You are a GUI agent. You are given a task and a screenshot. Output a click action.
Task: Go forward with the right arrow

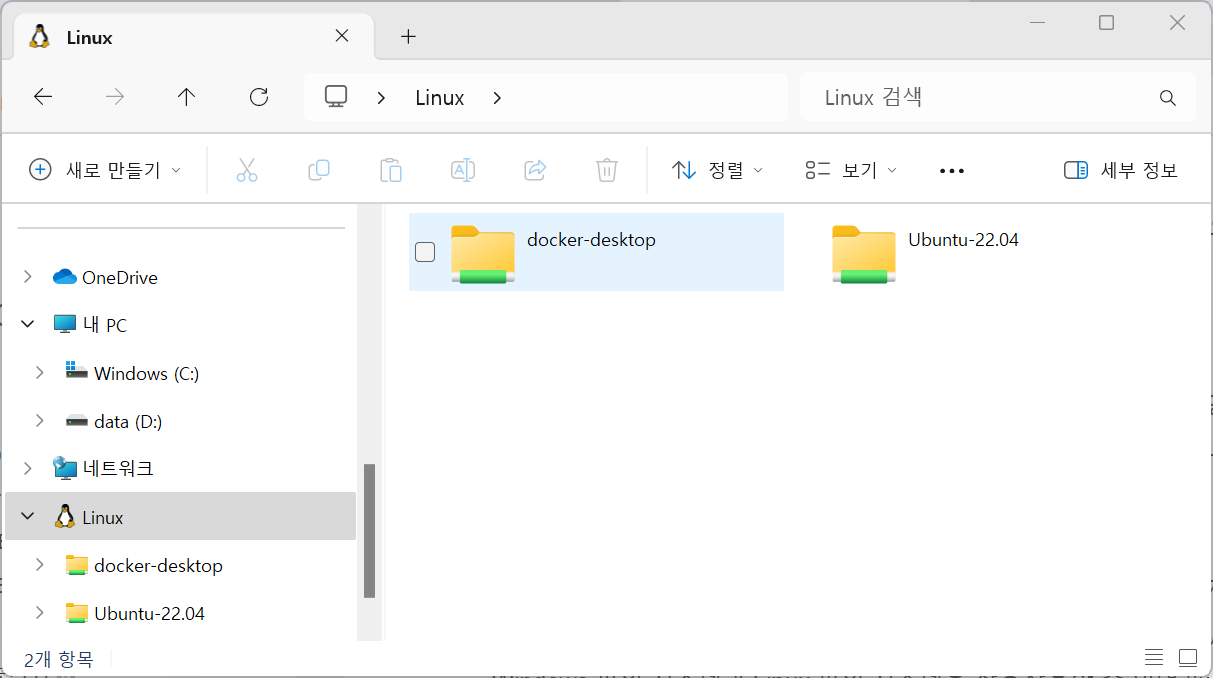coord(115,97)
